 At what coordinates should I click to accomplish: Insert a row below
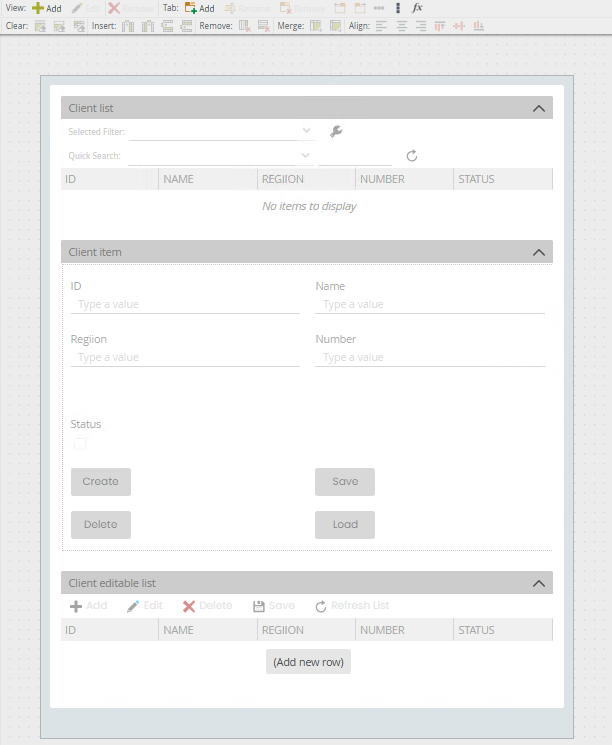point(186,26)
